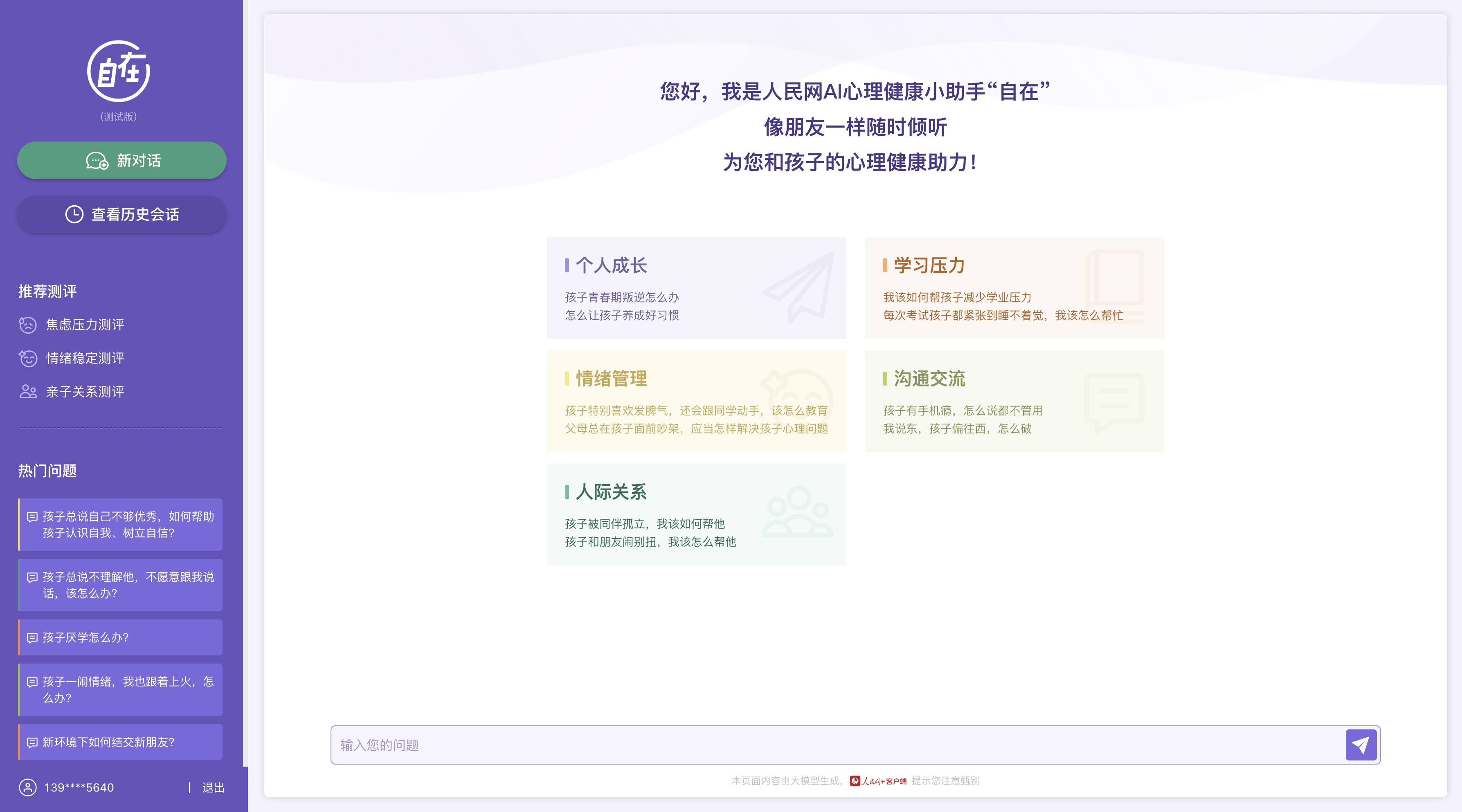Select 孩子有手机瘾，怎么说都不管用 question
1462x812 pixels.
point(963,411)
